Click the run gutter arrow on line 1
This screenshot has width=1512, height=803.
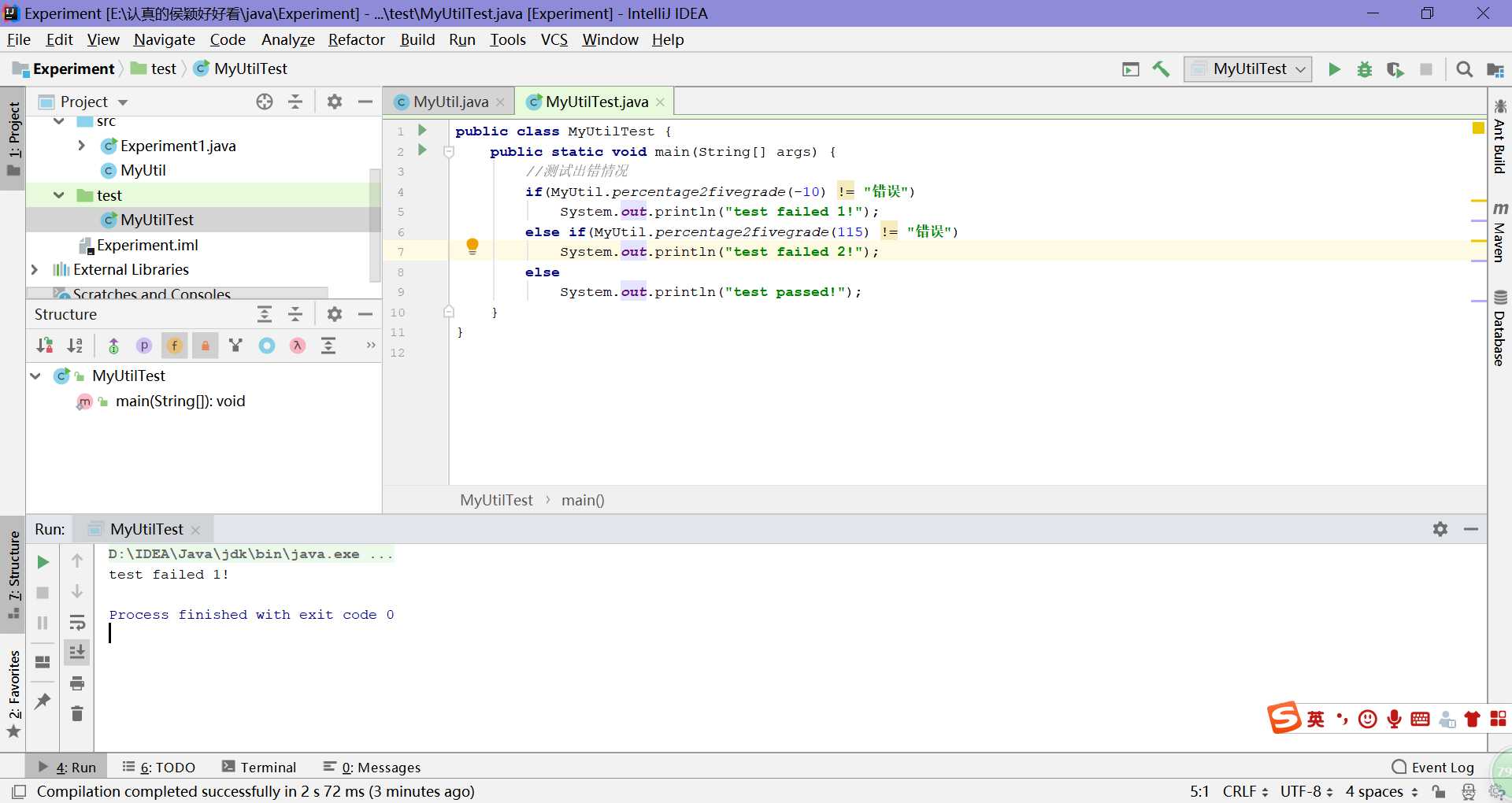click(422, 131)
